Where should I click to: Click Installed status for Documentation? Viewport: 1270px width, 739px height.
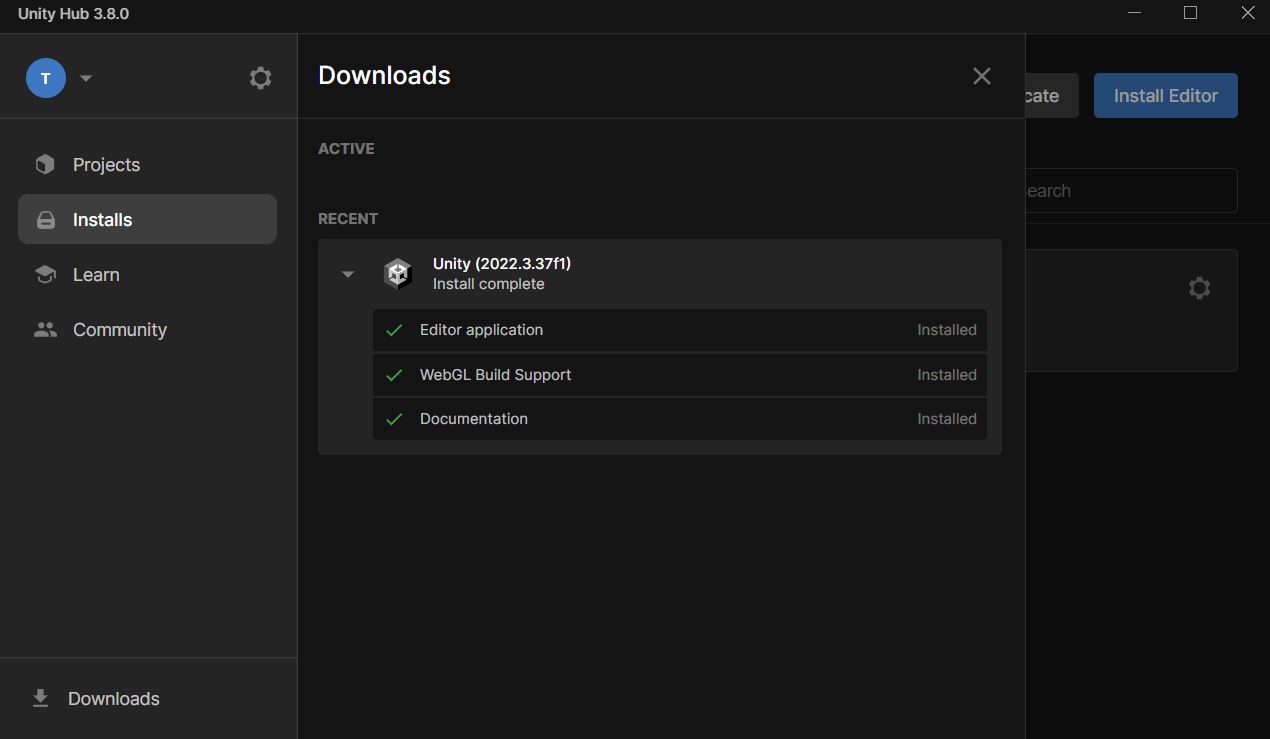pyautogui.click(x=947, y=419)
